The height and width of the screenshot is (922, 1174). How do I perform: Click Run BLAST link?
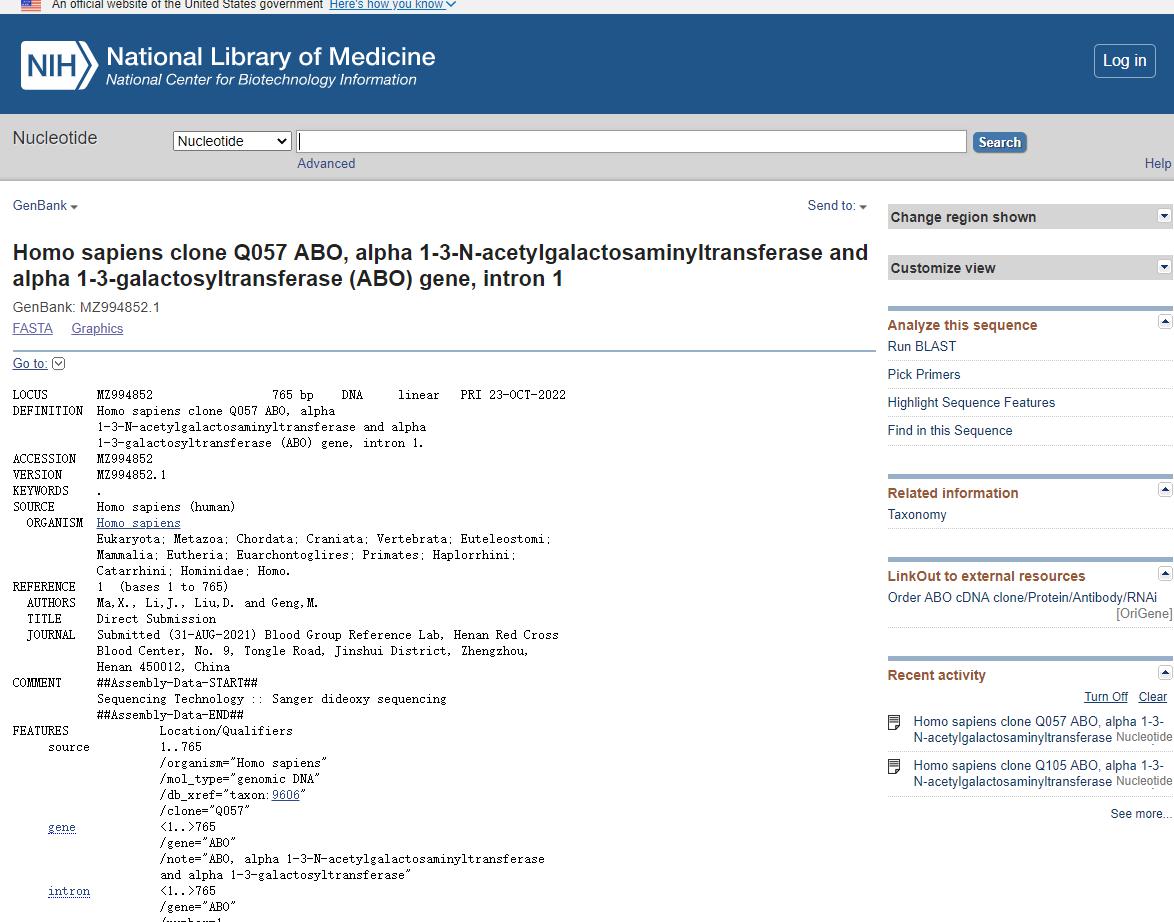tap(921, 346)
